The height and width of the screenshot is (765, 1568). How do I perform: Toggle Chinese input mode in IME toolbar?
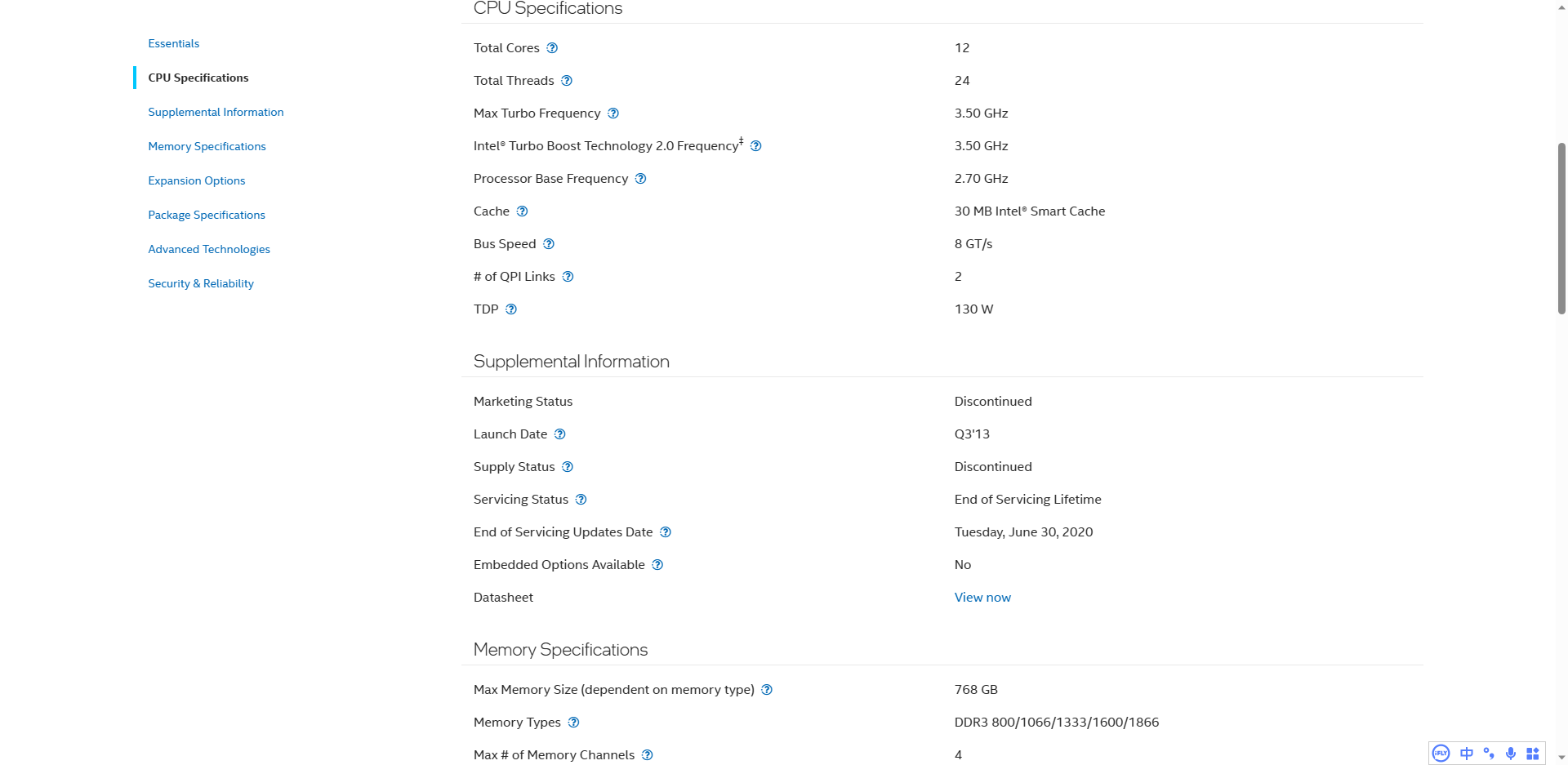point(1467,754)
